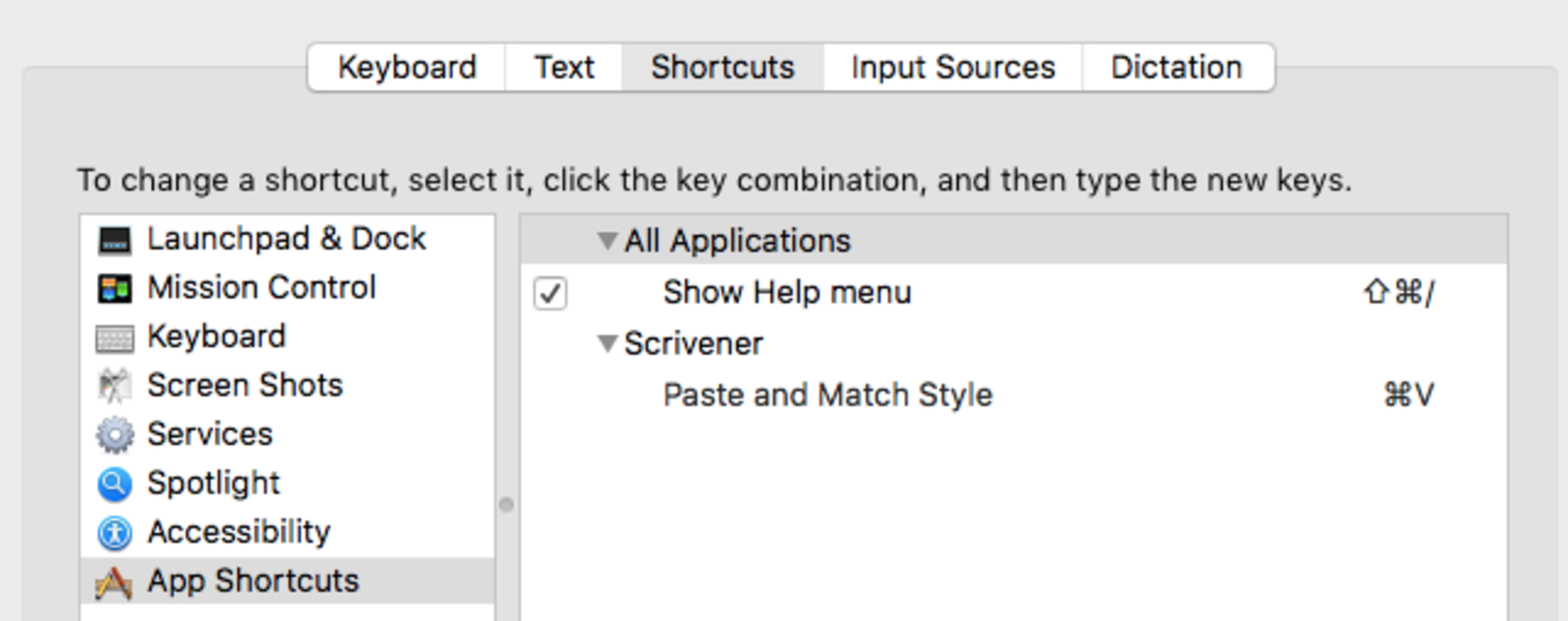This screenshot has height=621, width=1568.
Task: Click the Launchpad & Dock icon
Action: point(115,240)
